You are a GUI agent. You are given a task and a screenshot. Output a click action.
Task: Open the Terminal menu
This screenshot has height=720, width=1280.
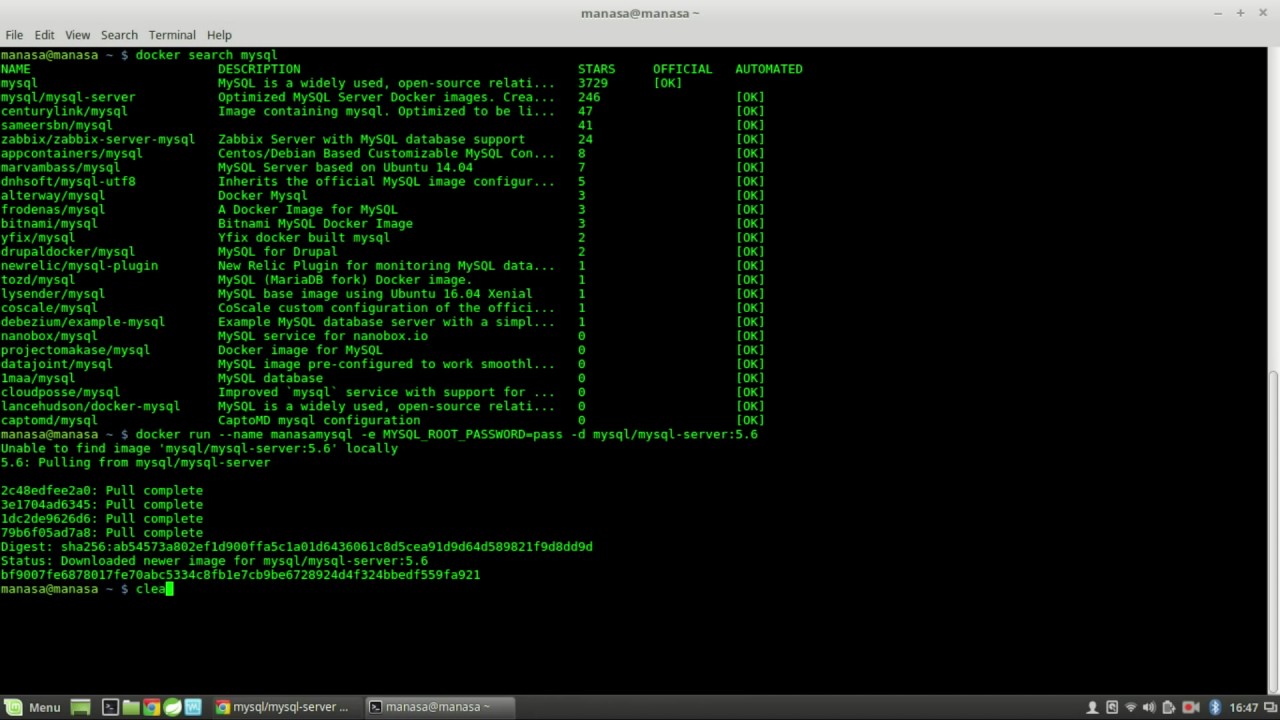[x=172, y=35]
